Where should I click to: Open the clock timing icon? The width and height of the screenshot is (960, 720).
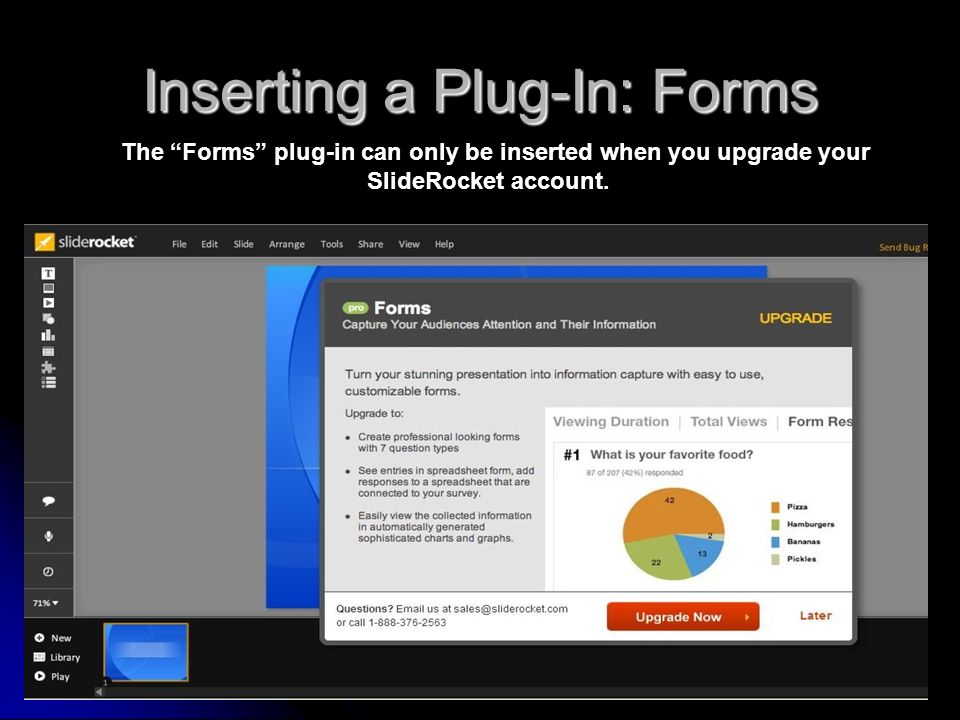(x=48, y=571)
